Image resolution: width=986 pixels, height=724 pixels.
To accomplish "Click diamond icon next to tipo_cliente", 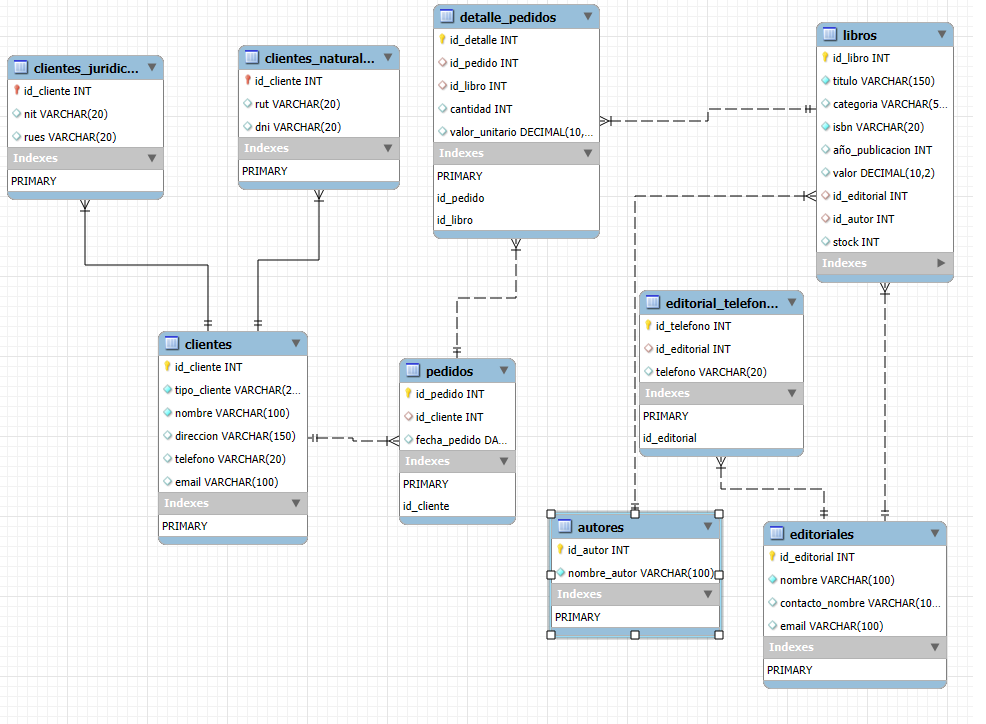I will [168, 389].
